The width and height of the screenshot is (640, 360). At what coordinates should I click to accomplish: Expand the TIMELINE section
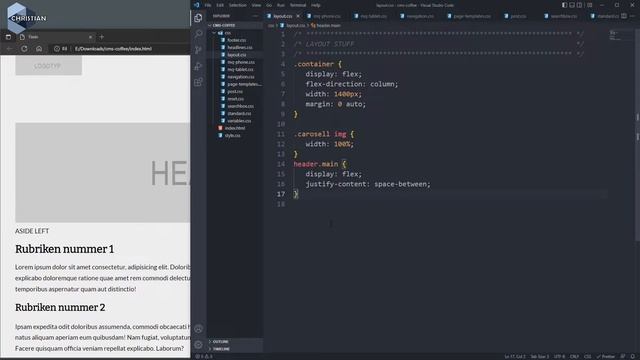(235, 349)
